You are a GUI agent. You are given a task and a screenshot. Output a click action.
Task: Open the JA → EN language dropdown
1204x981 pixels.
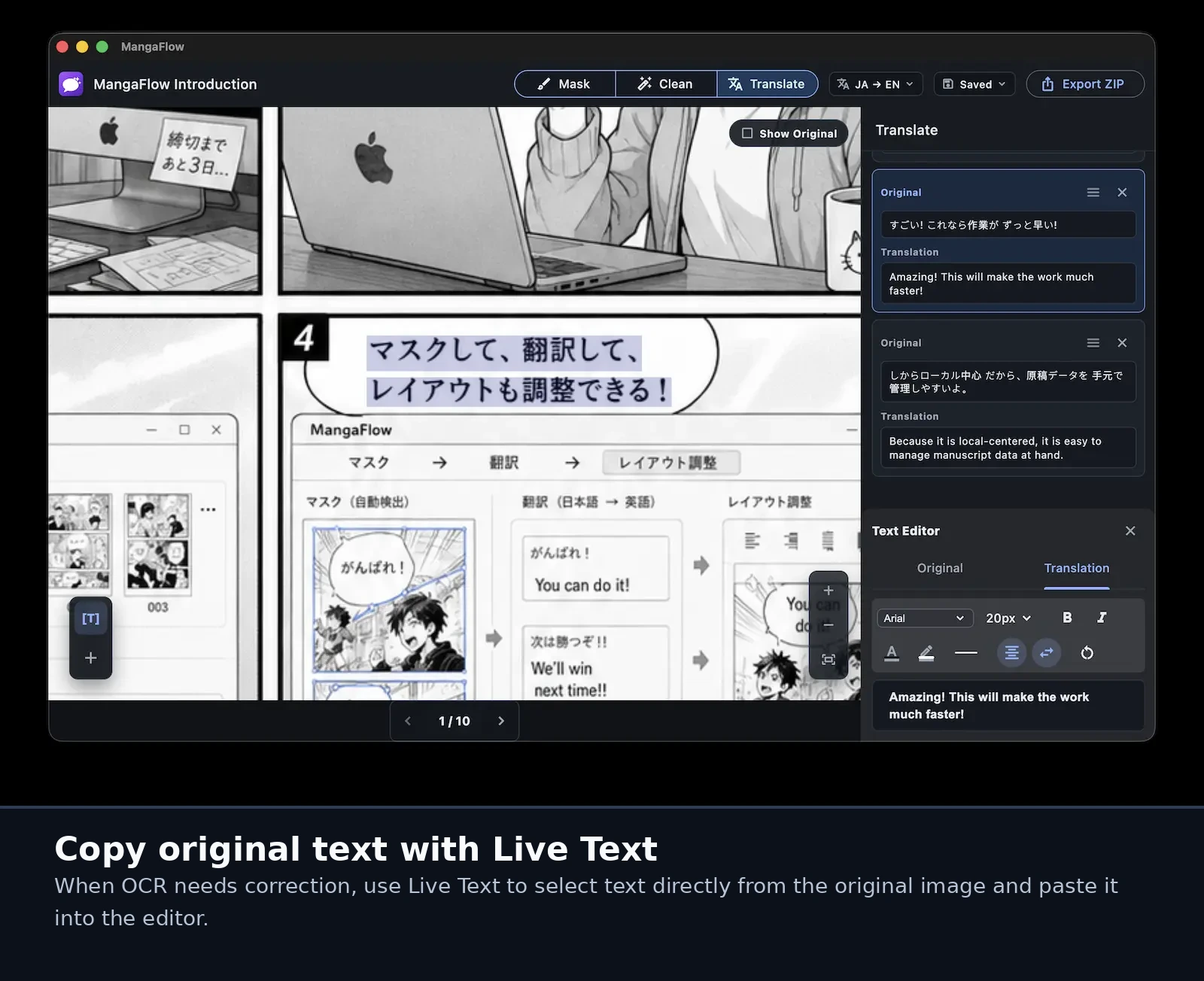point(875,84)
